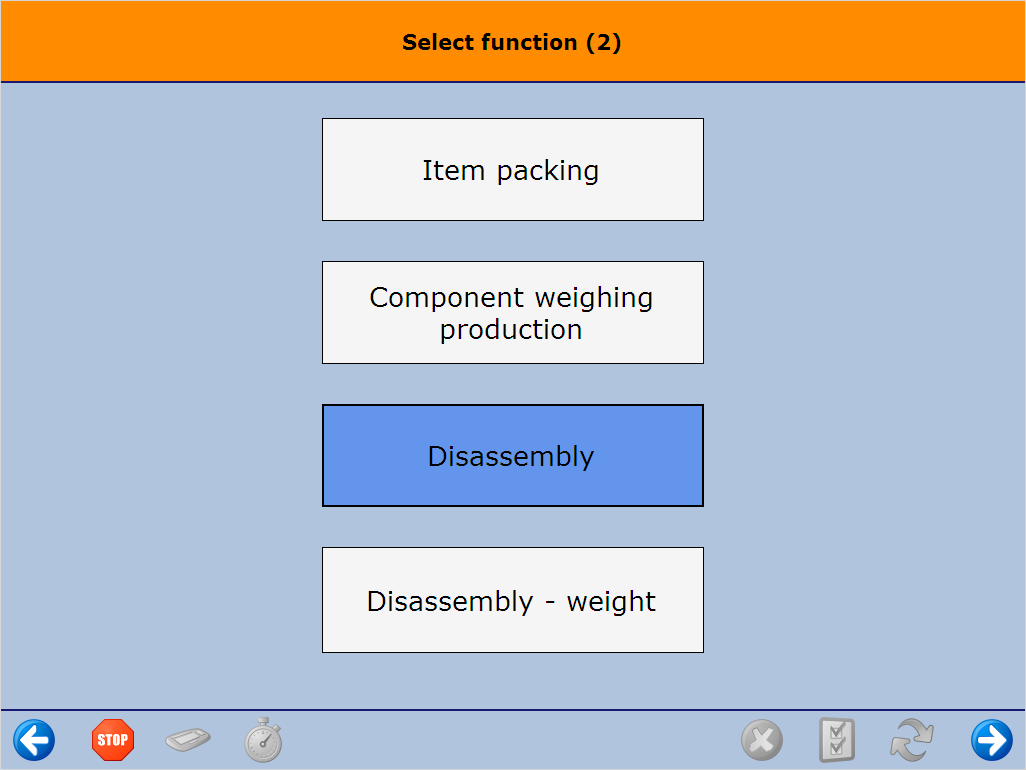Click the gray X cancel icon
The height and width of the screenshot is (770, 1026).
[762, 741]
